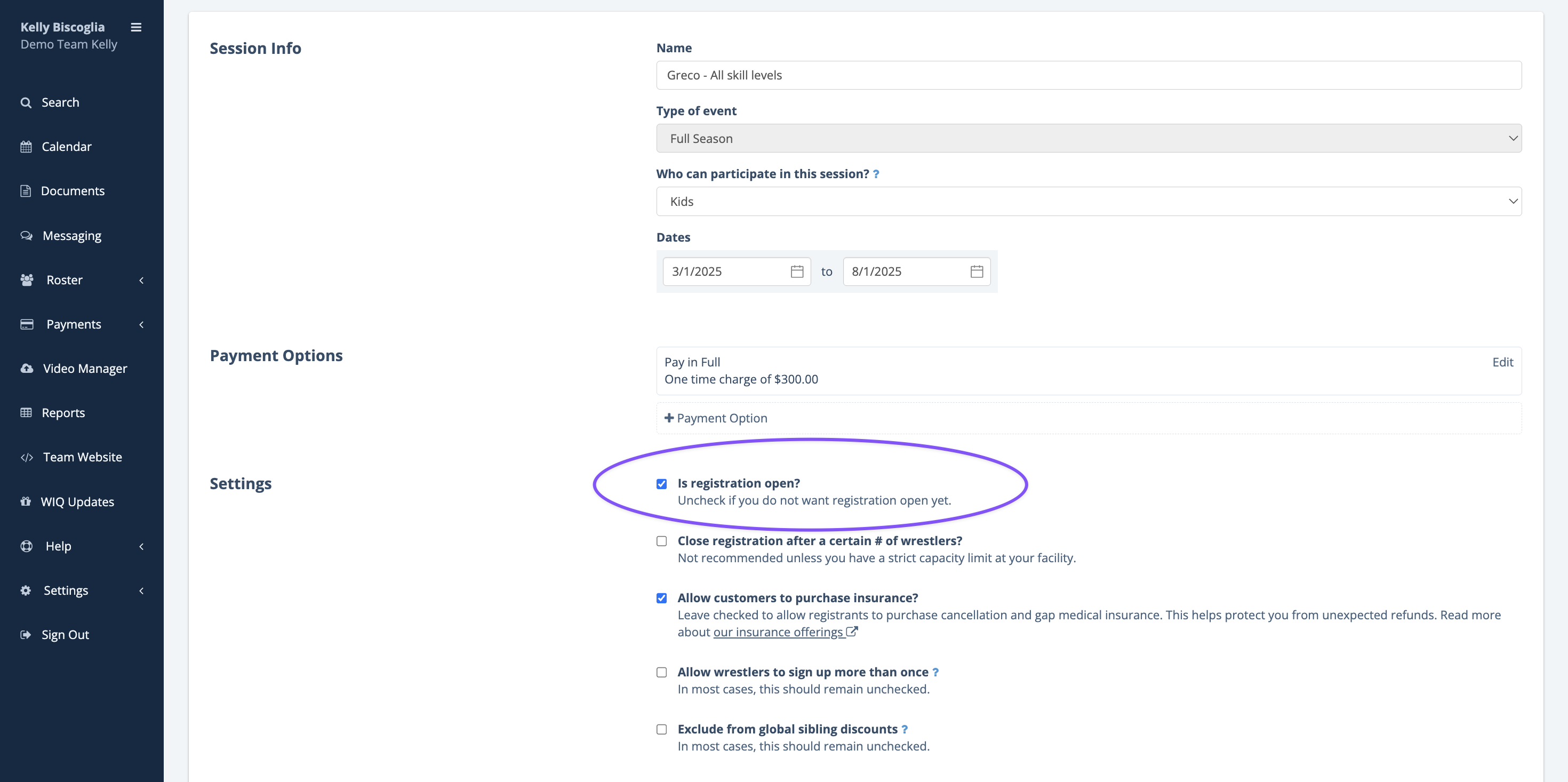1568x782 pixels.
Task: Open the Type of event dropdown
Action: (x=1089, y=139)
